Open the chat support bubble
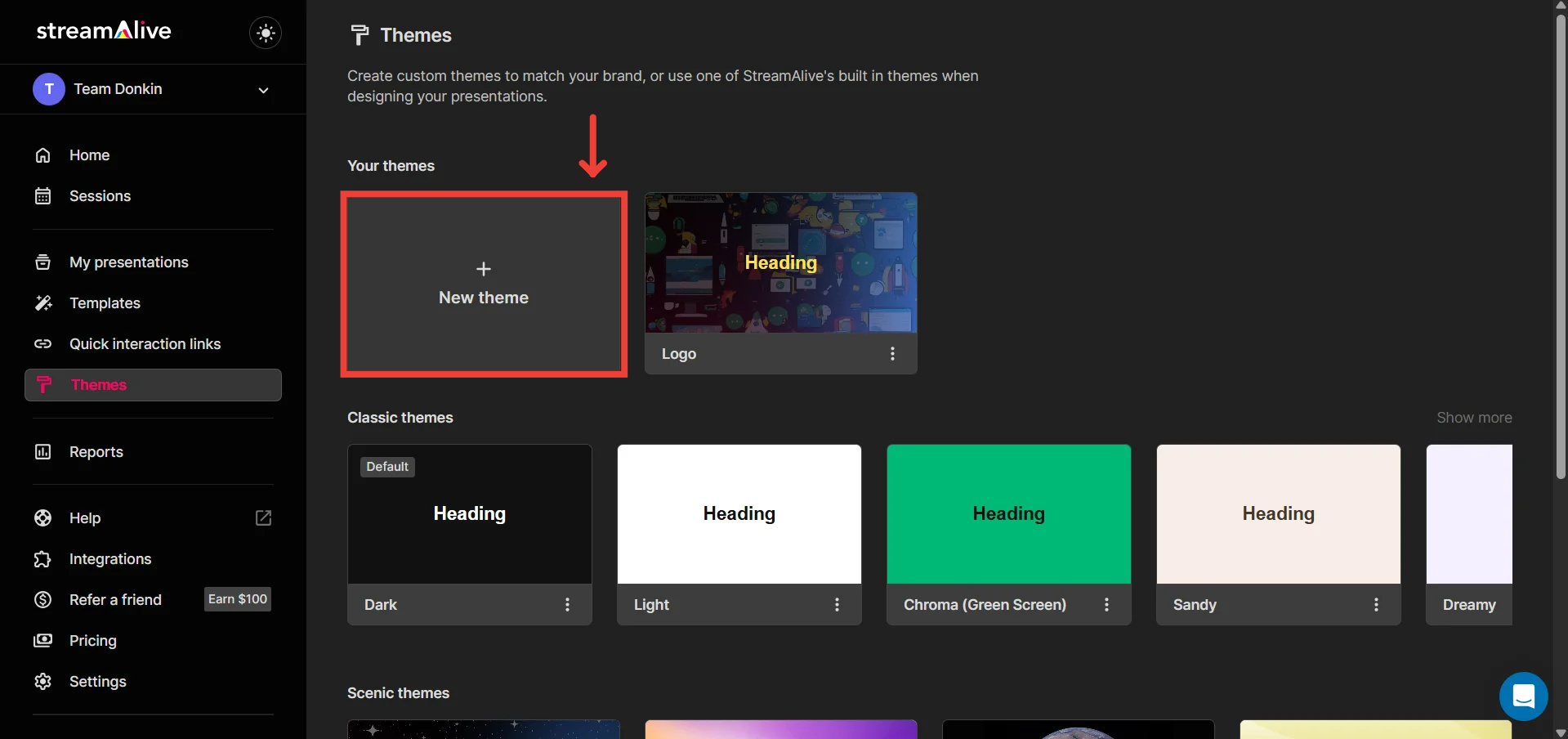 pyautogui.click(x=1523, y=696)
